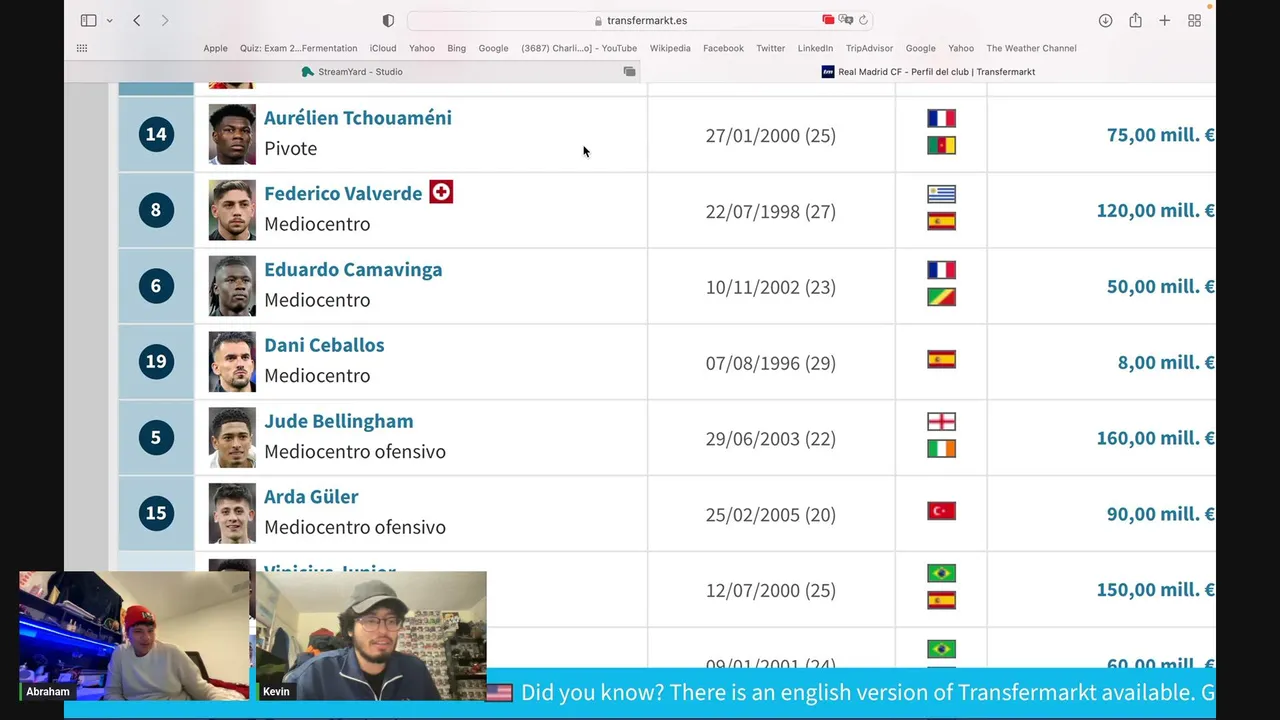Open the translate page icon
The image size is (1280, 720).
tap(846, 20)
